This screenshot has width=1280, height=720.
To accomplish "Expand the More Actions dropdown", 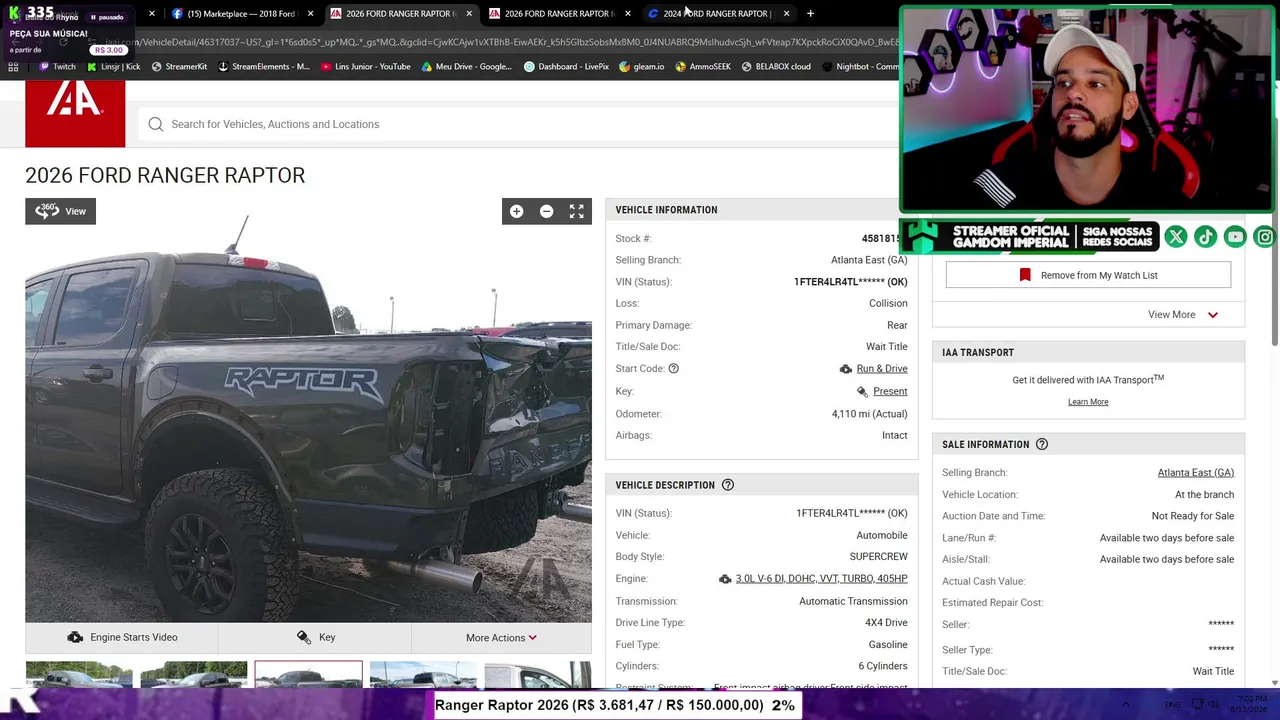I will pyautogui.click(x=501, y=638).
